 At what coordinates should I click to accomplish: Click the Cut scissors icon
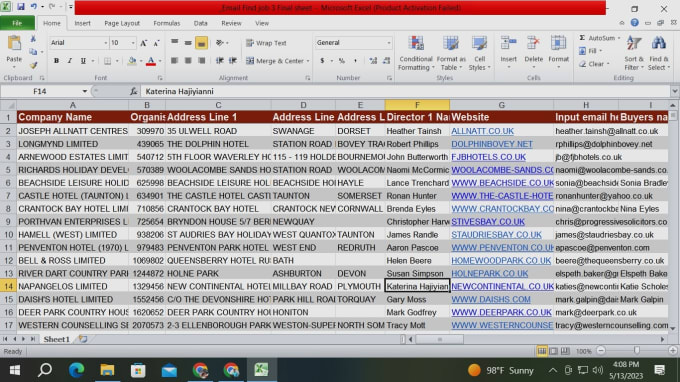coord(33,39)
